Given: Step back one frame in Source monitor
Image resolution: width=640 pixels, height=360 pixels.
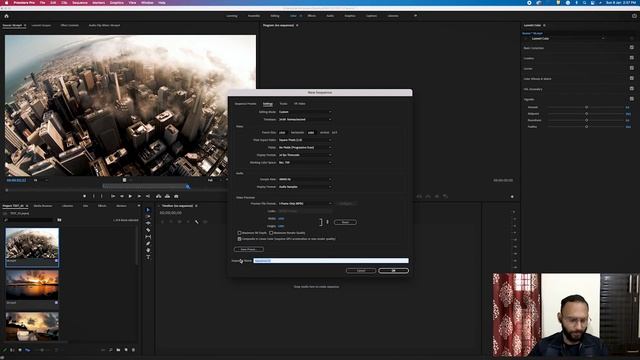Looking at the screenshot, I should tap(121, 196).
